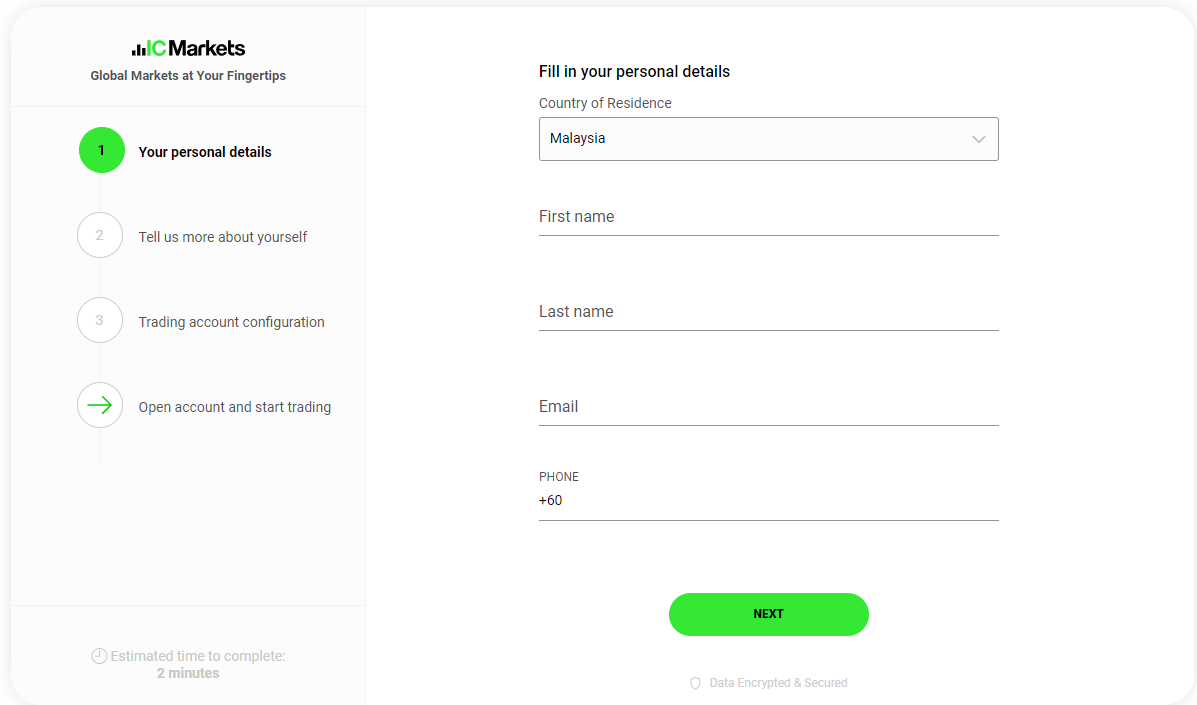
Task: Click the Data Encrypted & Secured text
Action: [x=779, y=683]
